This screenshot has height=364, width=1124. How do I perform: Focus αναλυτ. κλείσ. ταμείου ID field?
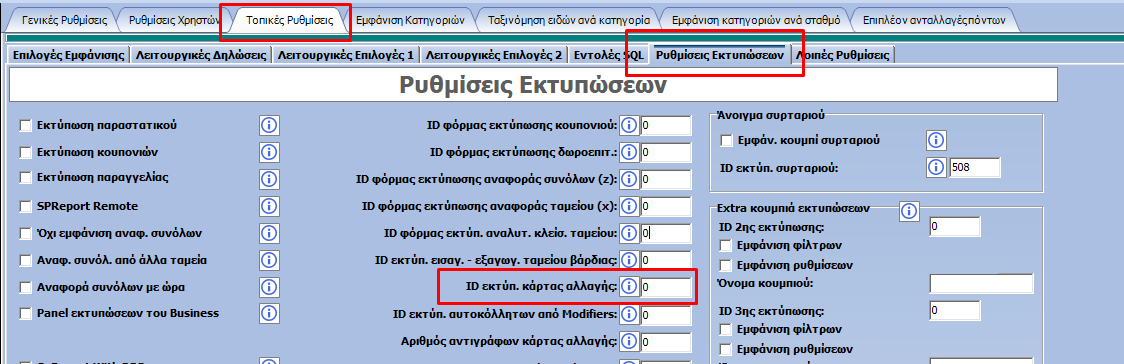[666, 234]
